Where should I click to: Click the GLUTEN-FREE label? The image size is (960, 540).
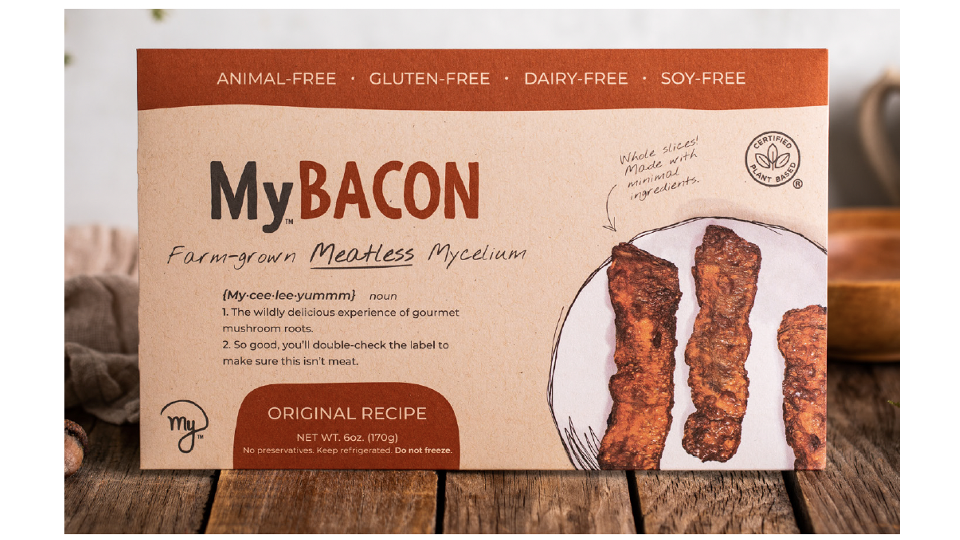pos(429,79)
